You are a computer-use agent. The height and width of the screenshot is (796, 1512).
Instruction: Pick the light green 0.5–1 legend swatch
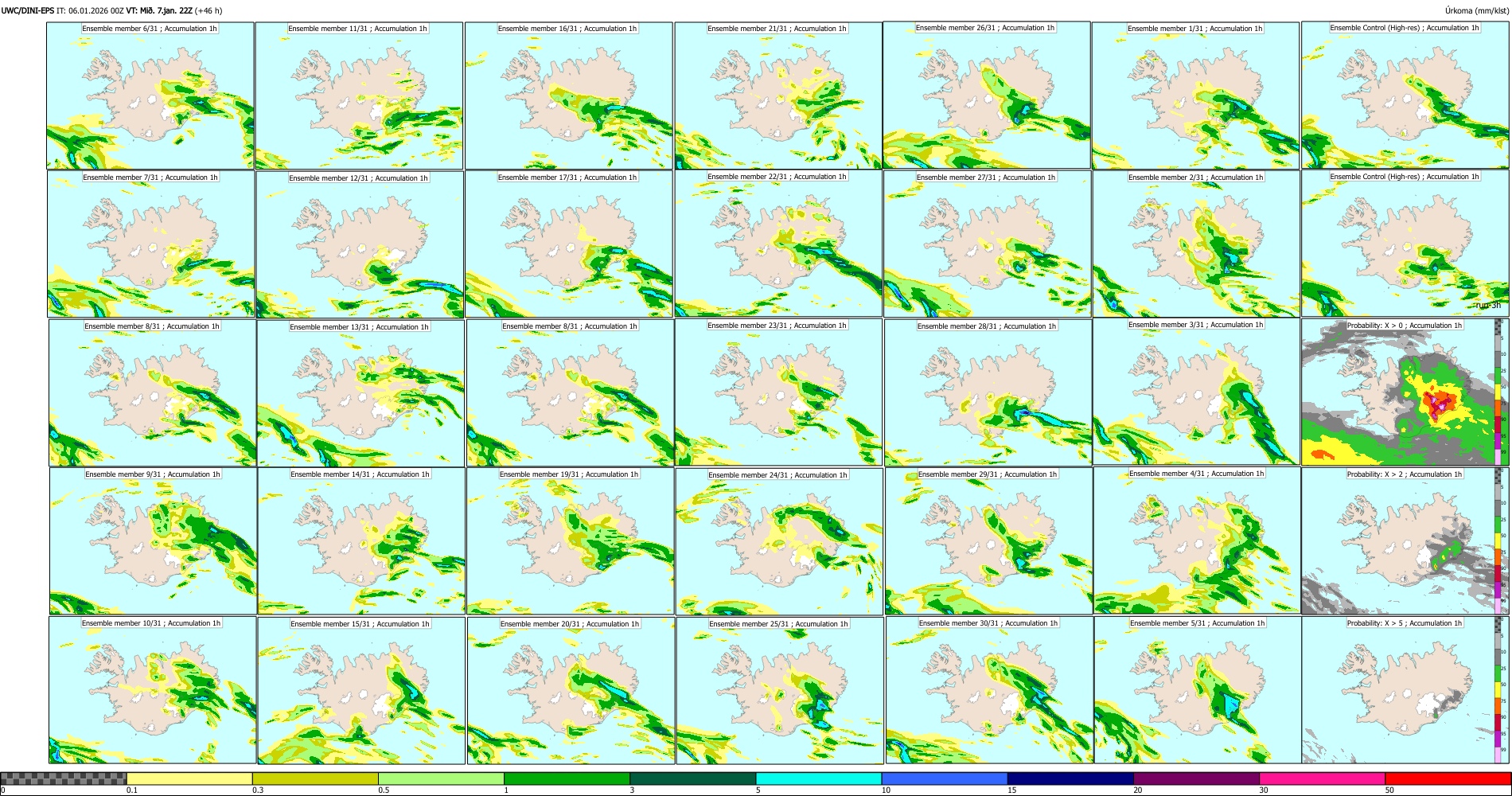click(x=441, y=778)
